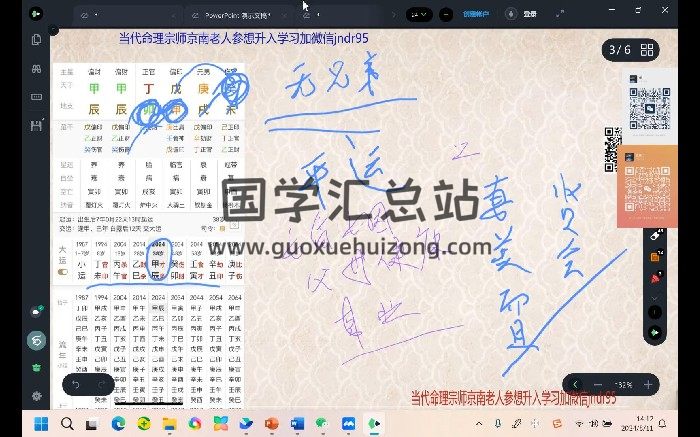
Task: Undo the last whiteboard stroke
Action: pos(76,384)
